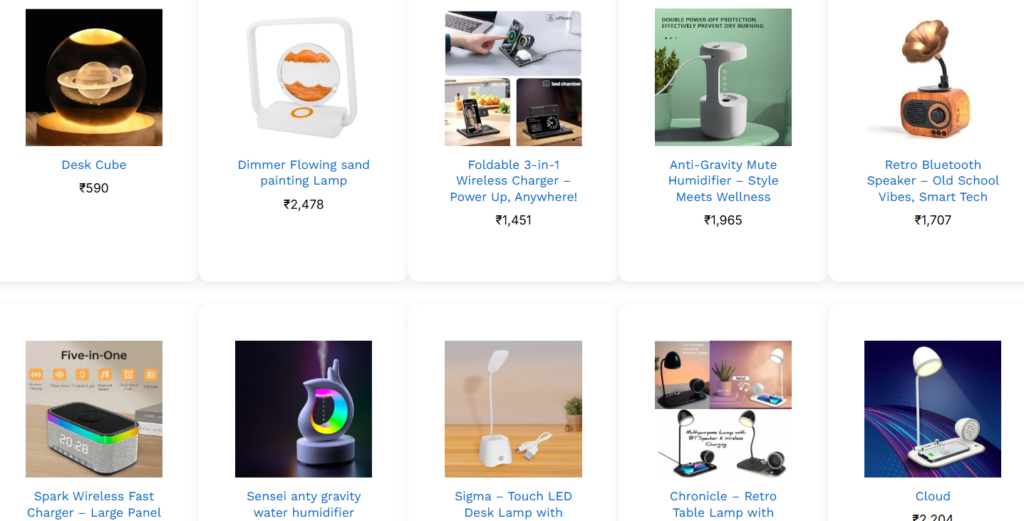Screen dimensions: 1024x521
Task: Open the Desk Cube product image
Action: 94,77
